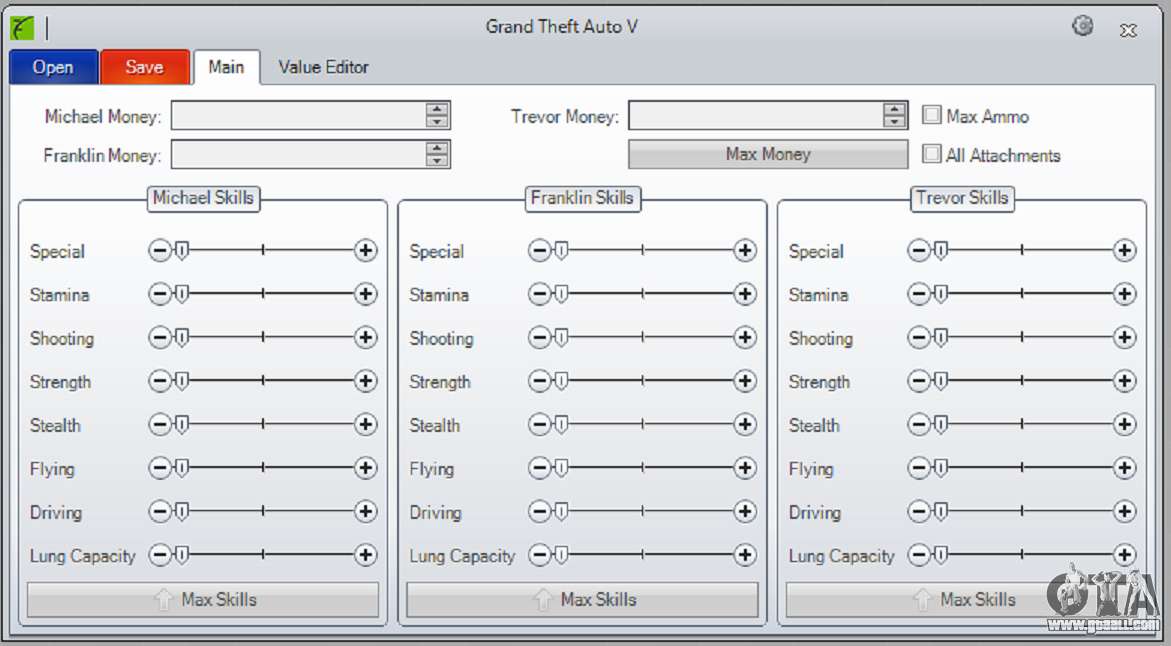This screenshot has height=646, width=1171.
Task: Decrease Trevor's Shooting with minus icon
Action: tap(919, 338)
